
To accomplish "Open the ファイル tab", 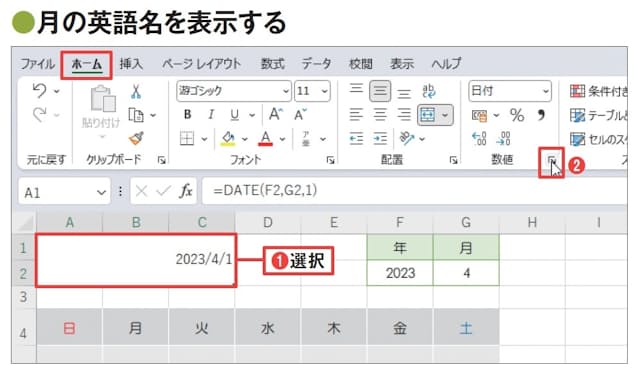I will pos(37,63).
